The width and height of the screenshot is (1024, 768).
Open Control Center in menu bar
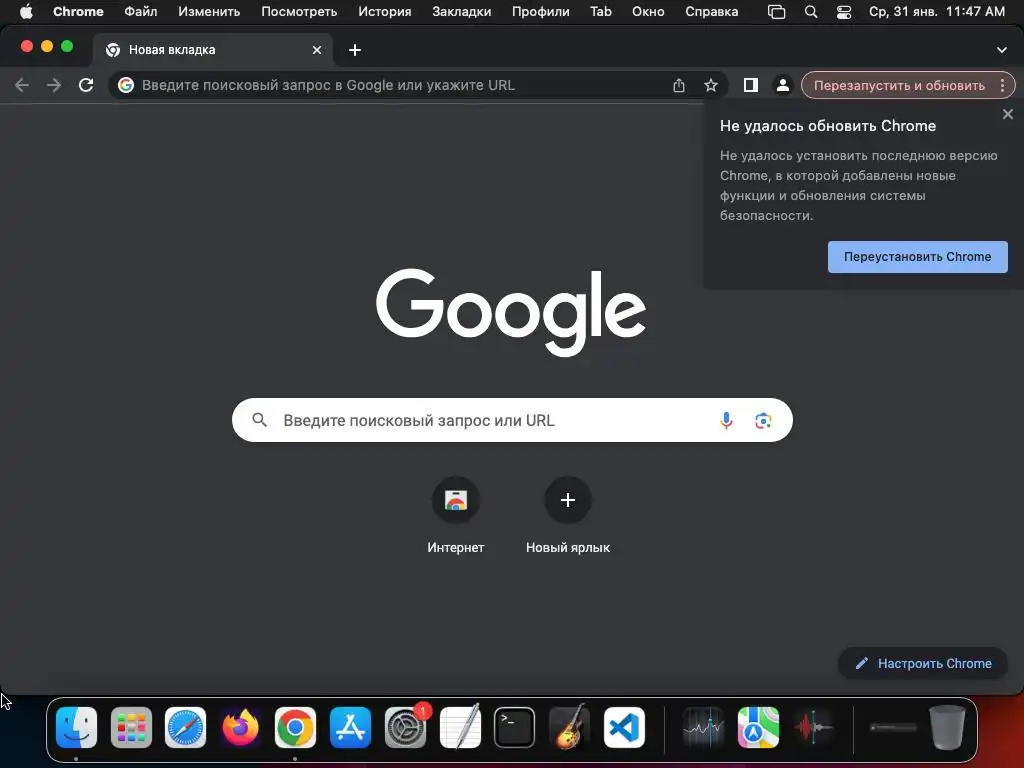point(844,12)
